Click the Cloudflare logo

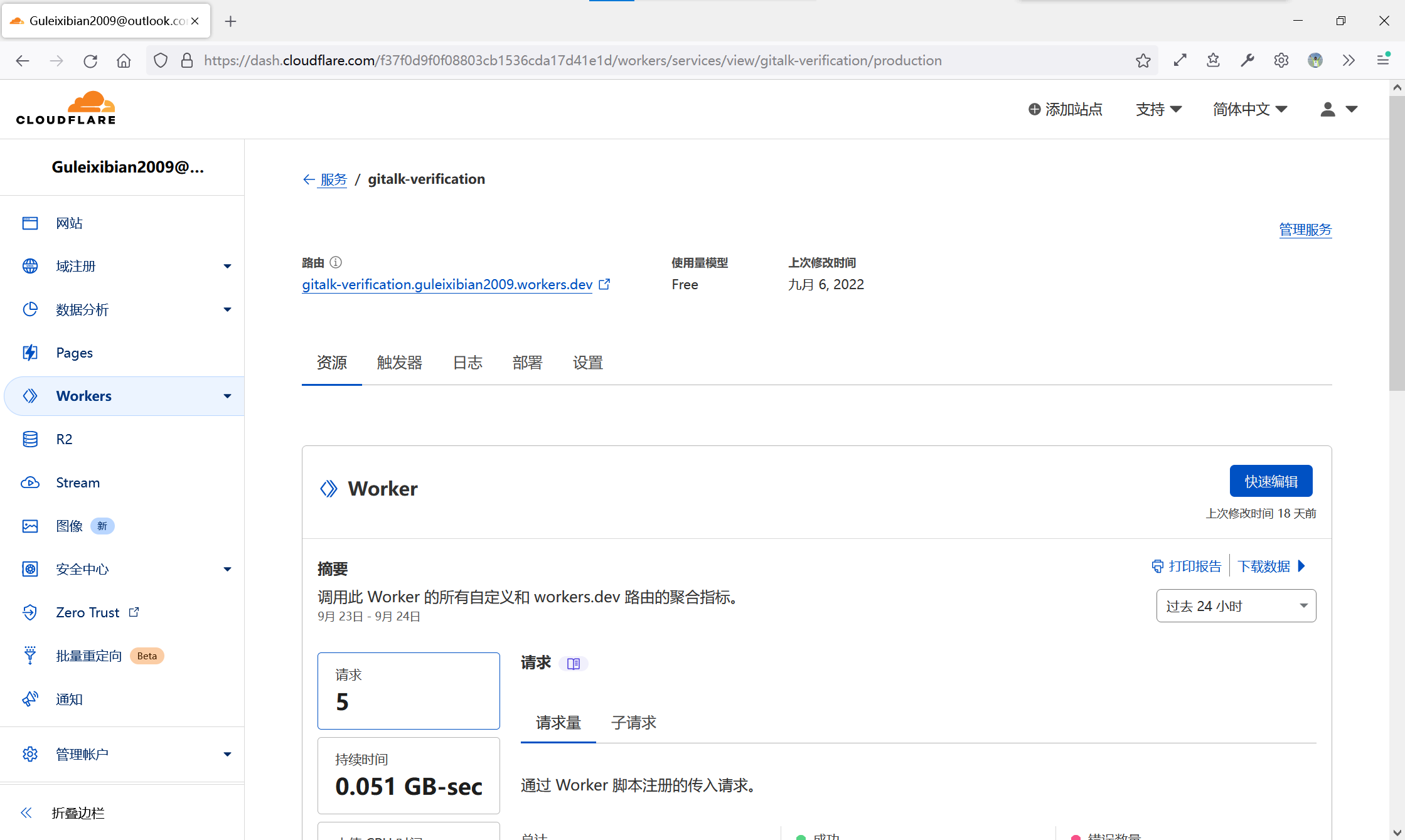[66, 107]
